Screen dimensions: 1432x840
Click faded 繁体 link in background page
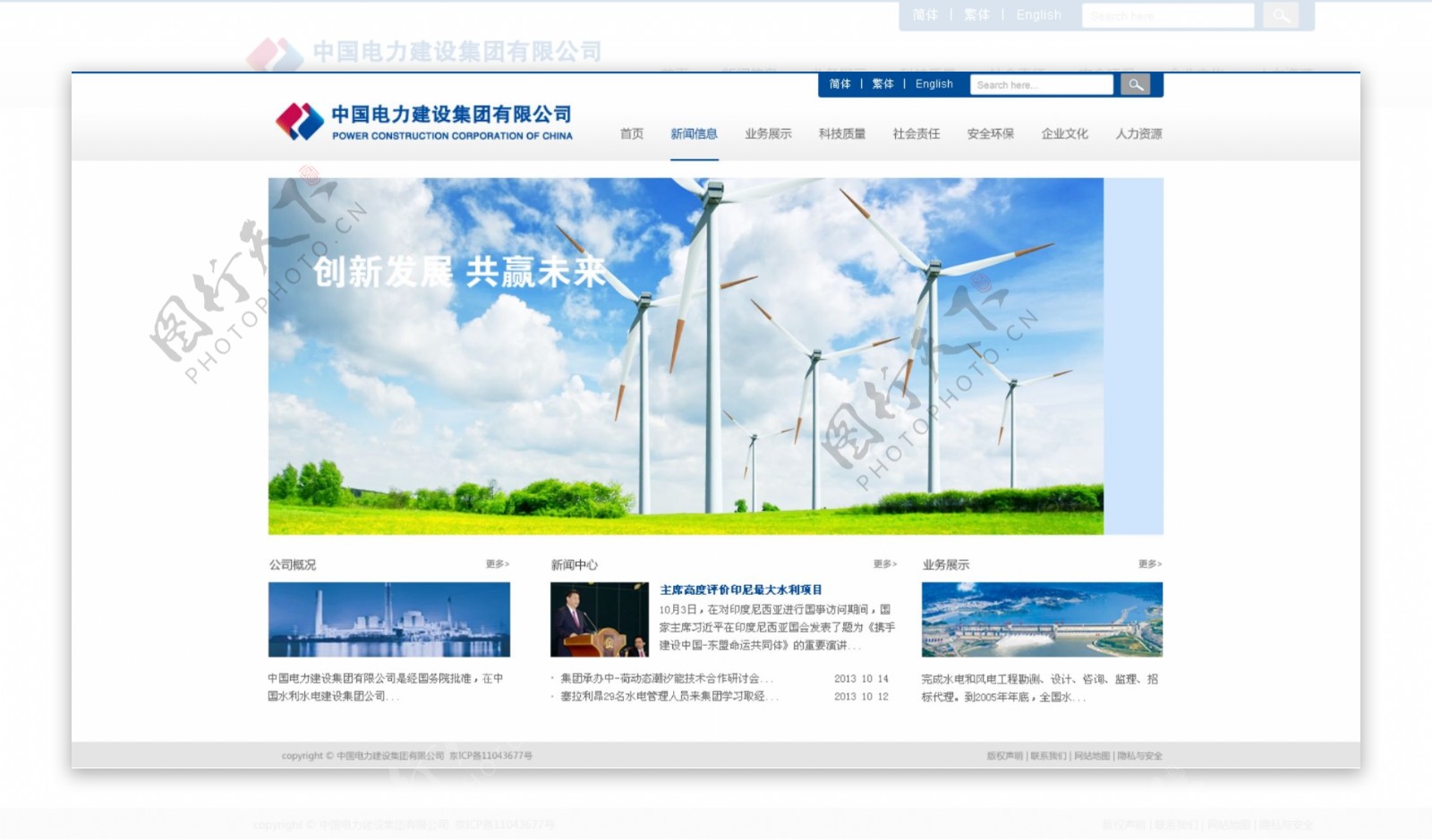[977, 15]
